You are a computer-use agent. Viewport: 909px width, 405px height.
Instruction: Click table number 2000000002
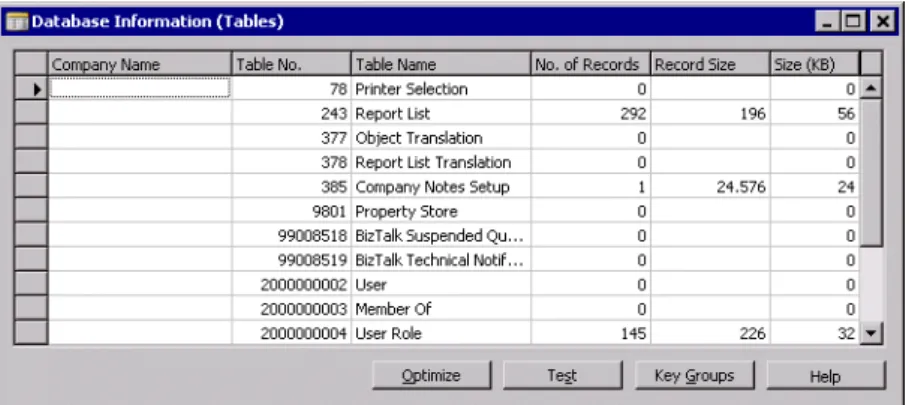(x=292, y=284)
